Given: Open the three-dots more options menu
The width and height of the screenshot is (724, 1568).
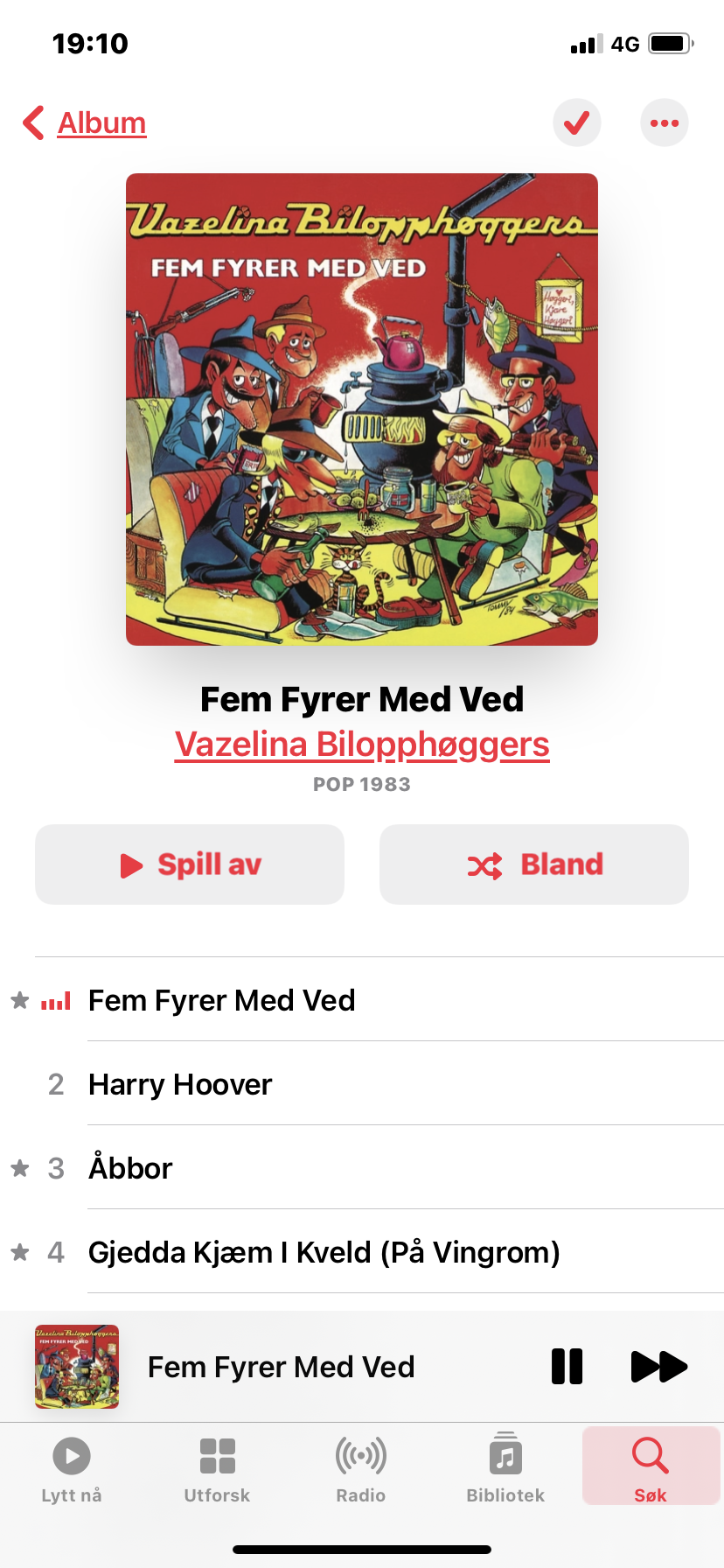Looking at the screenshot, I should pos(665,122).
